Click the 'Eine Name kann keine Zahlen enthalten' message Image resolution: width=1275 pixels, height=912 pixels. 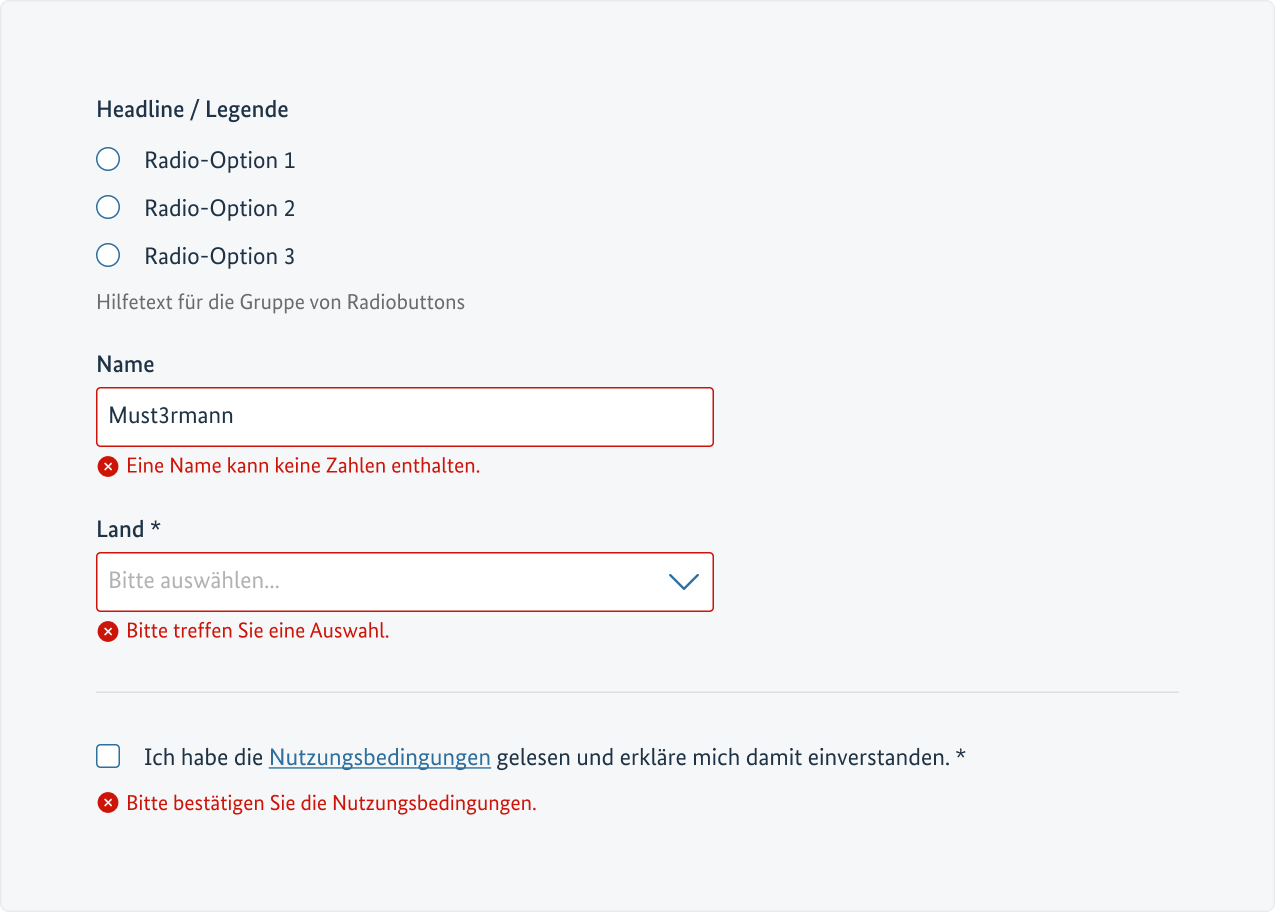pyautogui.click(x=303, y=466)
